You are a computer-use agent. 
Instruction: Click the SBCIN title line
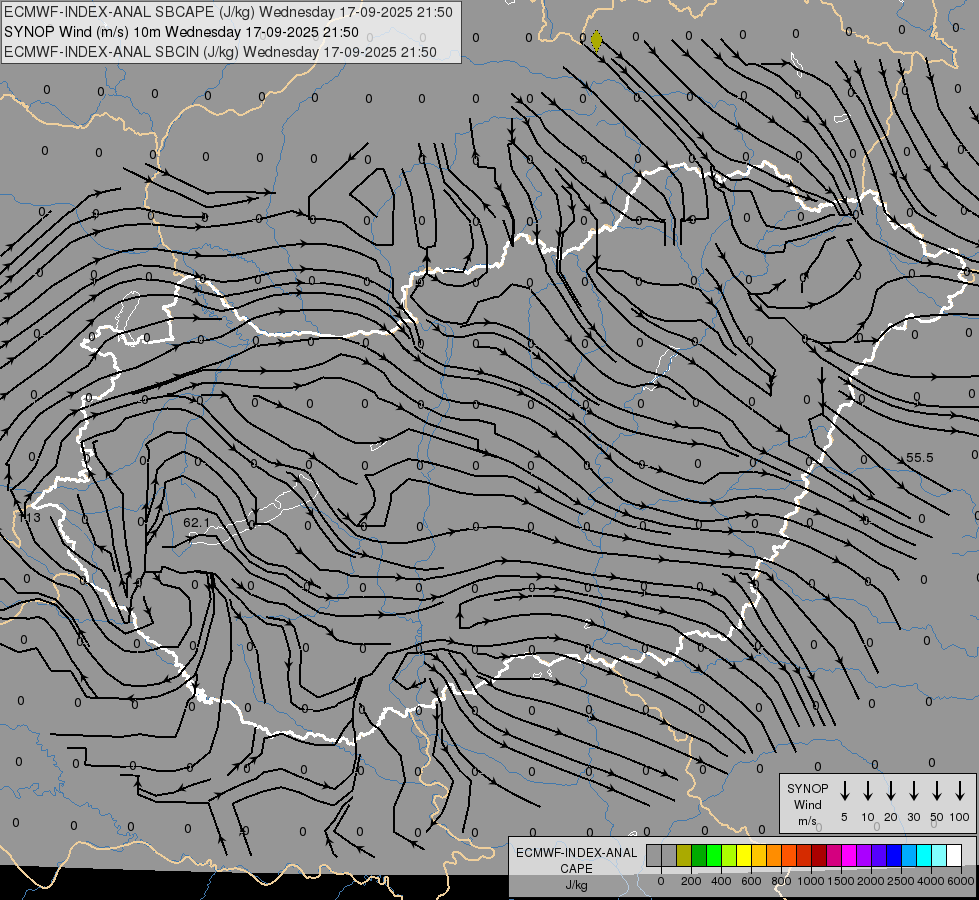(x=220, y=52)
